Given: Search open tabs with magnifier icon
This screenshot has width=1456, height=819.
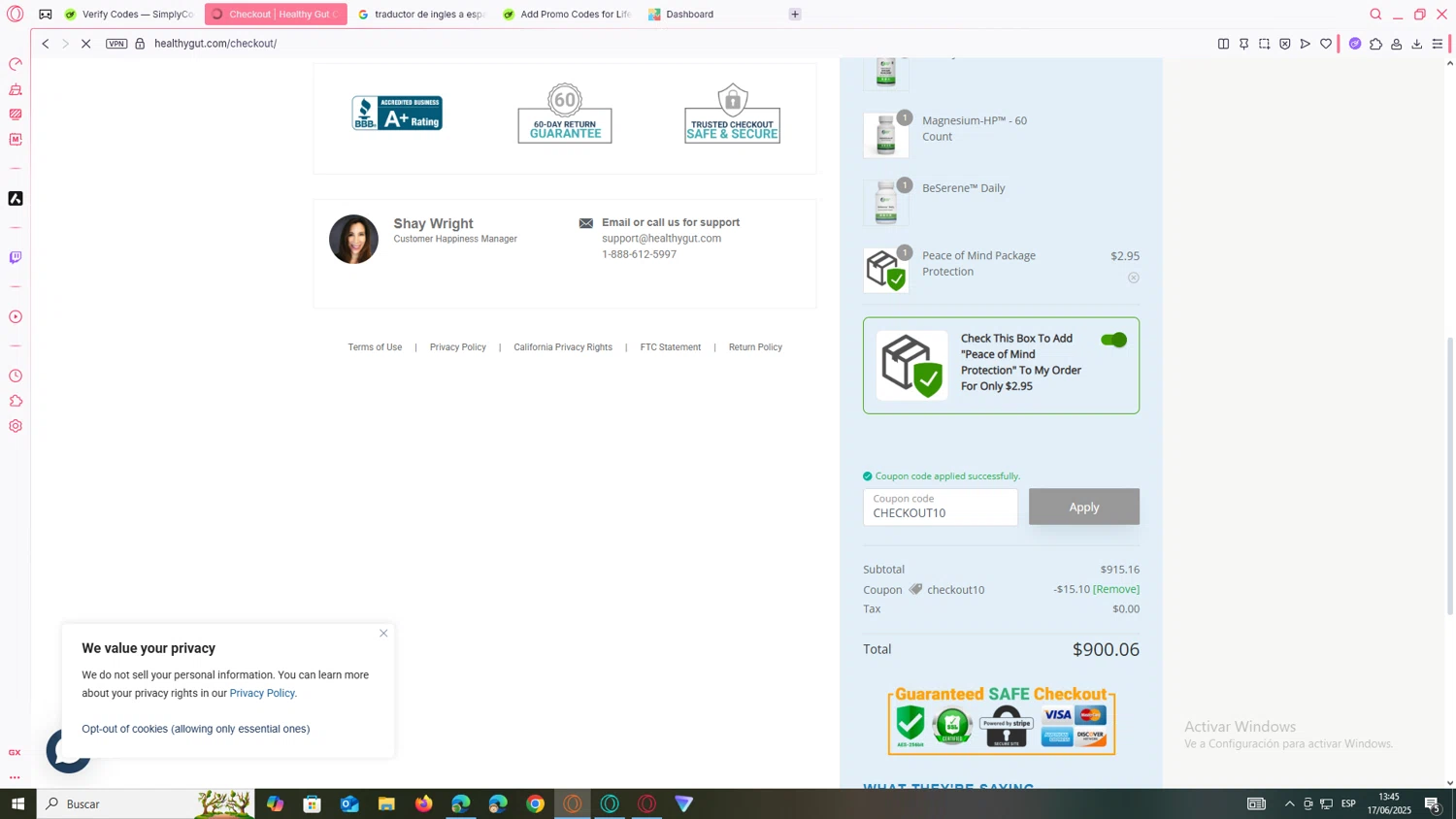Looking at the screenshot, I should click(1375, 15).
